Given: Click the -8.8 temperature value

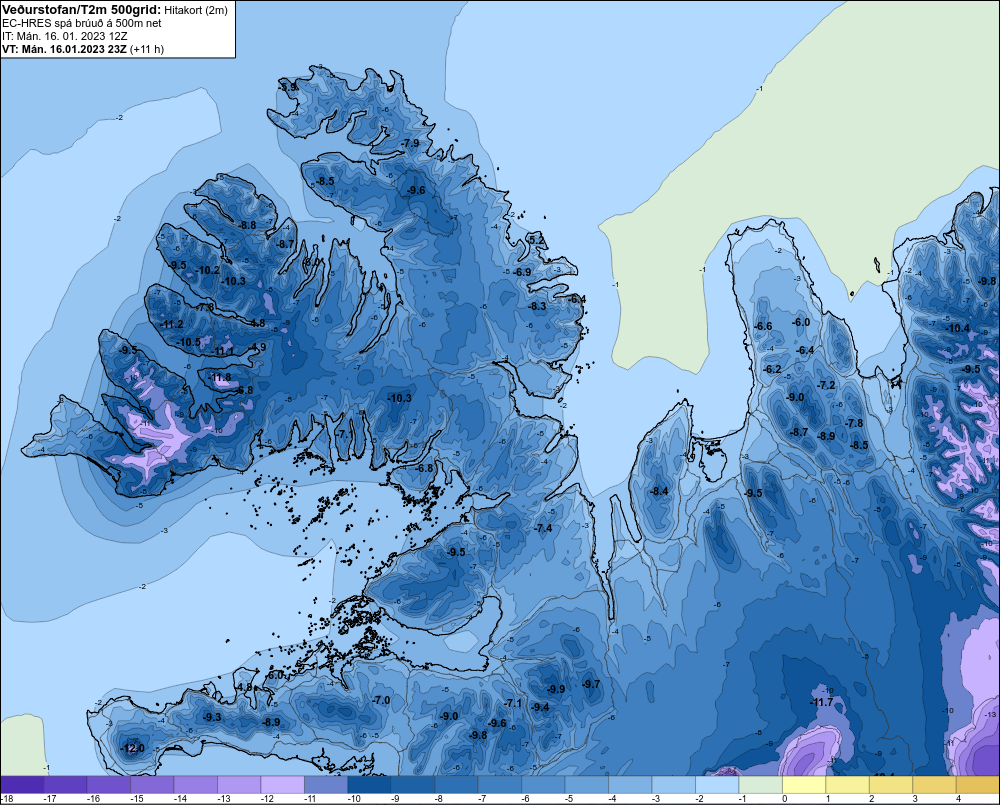Looking at the screenshot, I should pyautogui.click(x=247, y=225).
